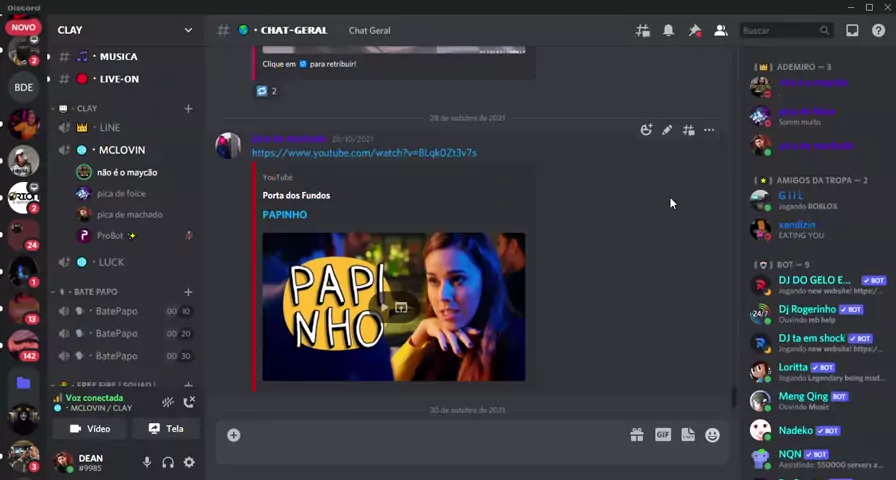Toggle headphones deafen
The image size is (896, 480).
168,462
